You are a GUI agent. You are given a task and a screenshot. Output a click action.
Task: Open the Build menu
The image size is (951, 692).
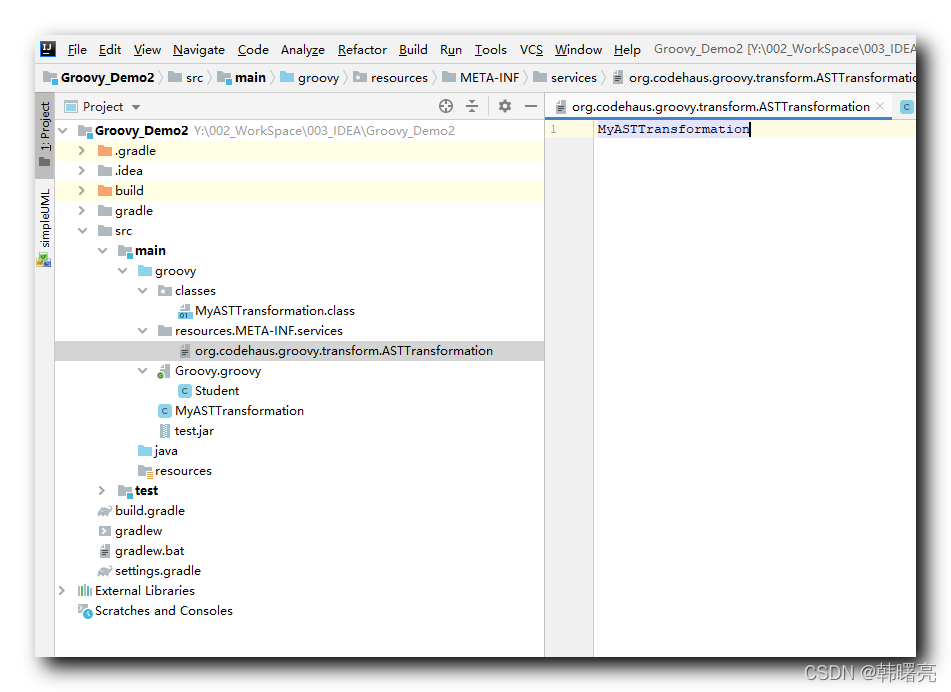point(413,50)
